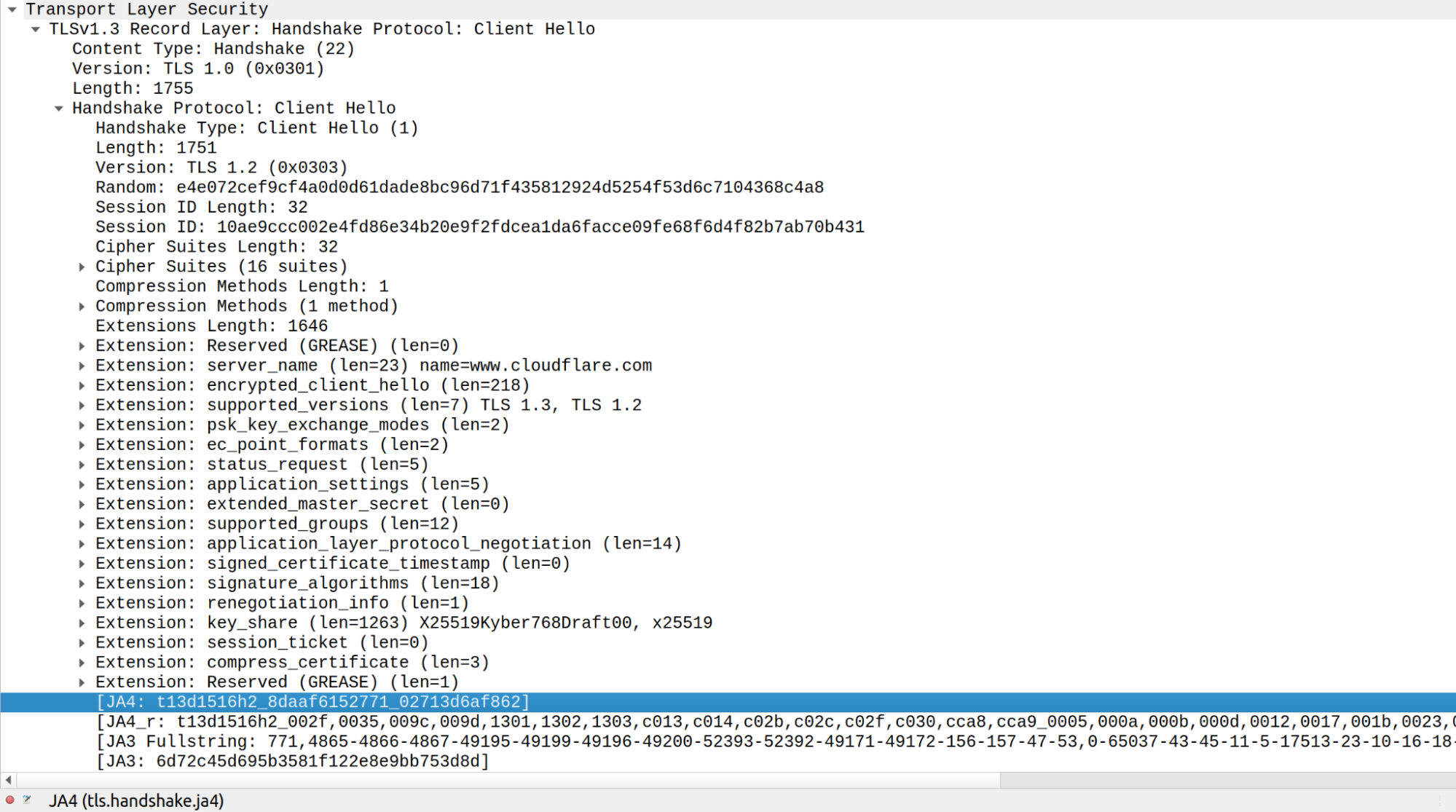Viewport: 1456px width, 812px height.
Task: Open capture file properties icon in status bar
Action: tap(27, 800)
